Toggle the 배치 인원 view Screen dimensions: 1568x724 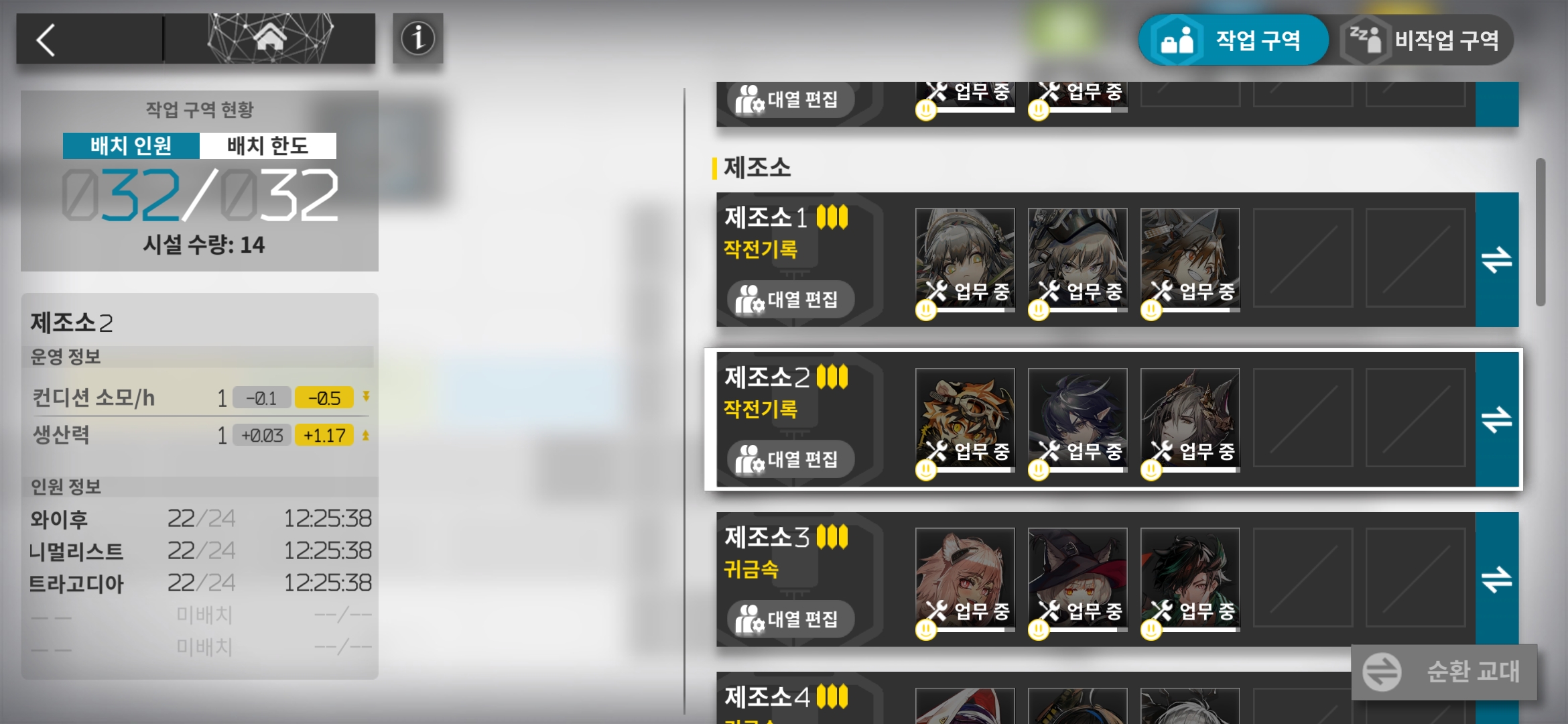[131, 145]
